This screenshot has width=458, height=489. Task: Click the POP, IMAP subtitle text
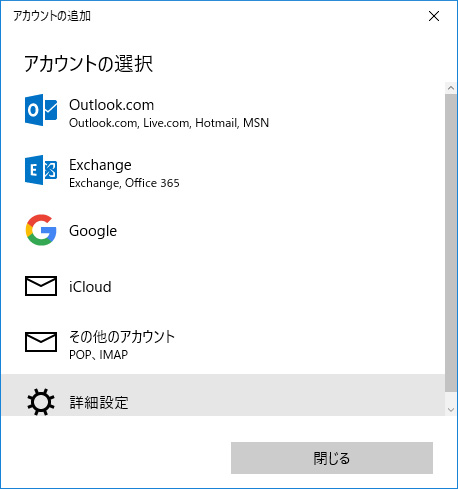pyautogui.click(x=98, y=355)
